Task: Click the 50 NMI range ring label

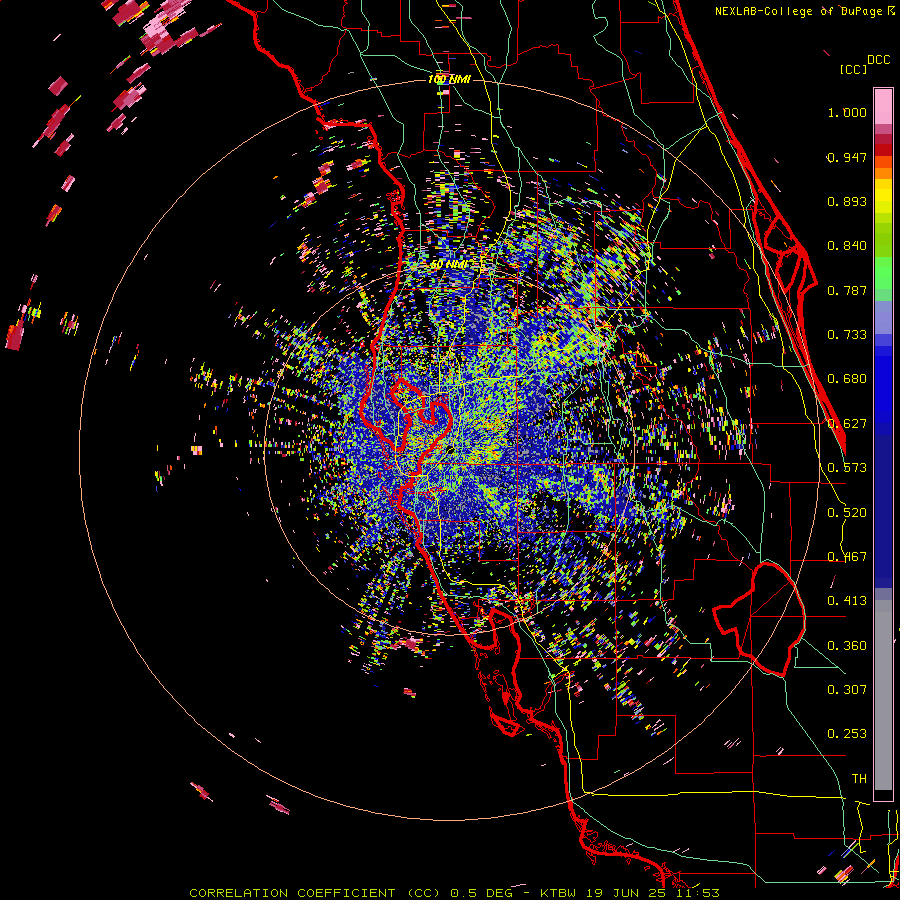Action: (x=449, y=265)
